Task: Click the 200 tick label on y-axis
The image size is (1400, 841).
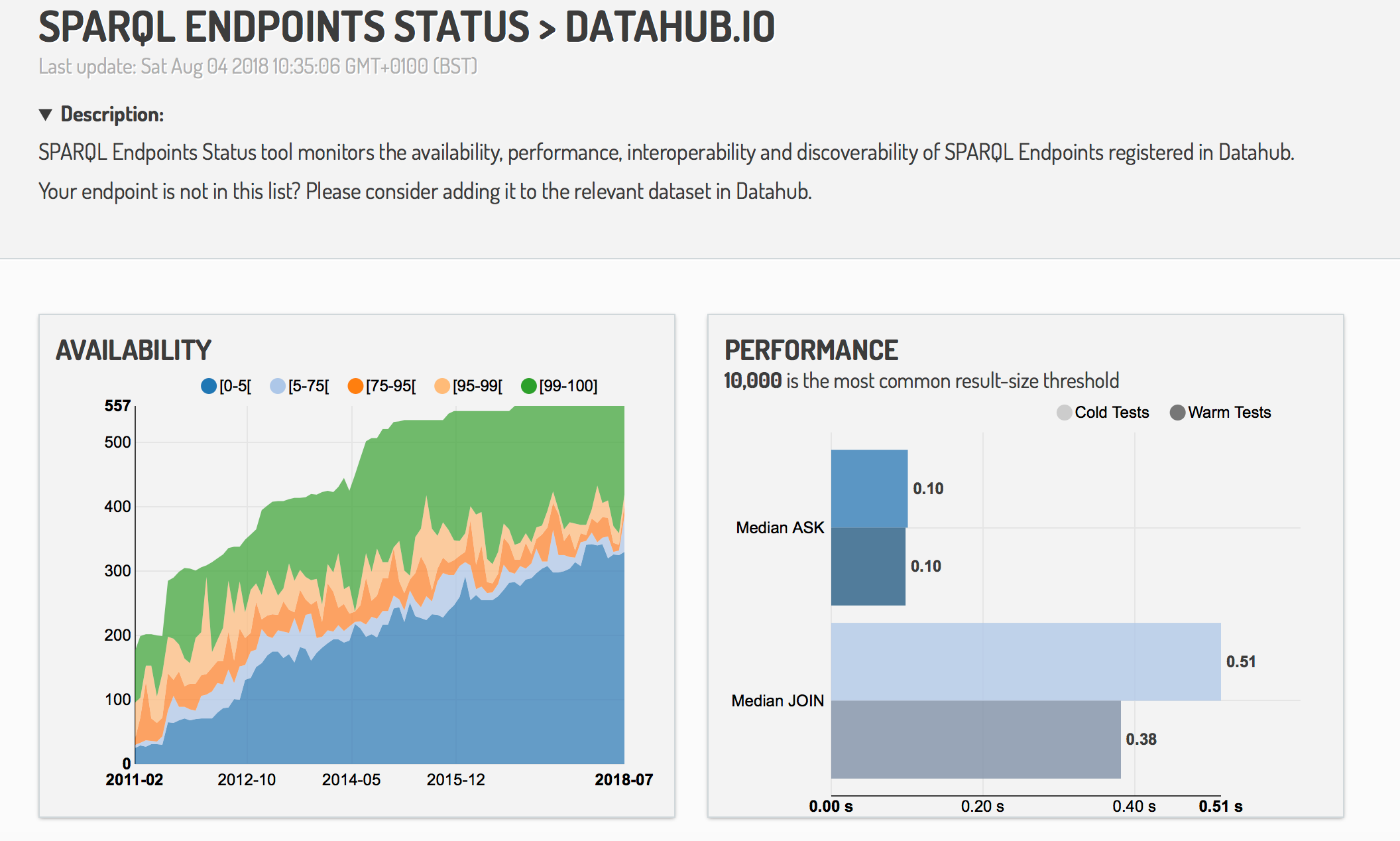Action: point(117,635)
